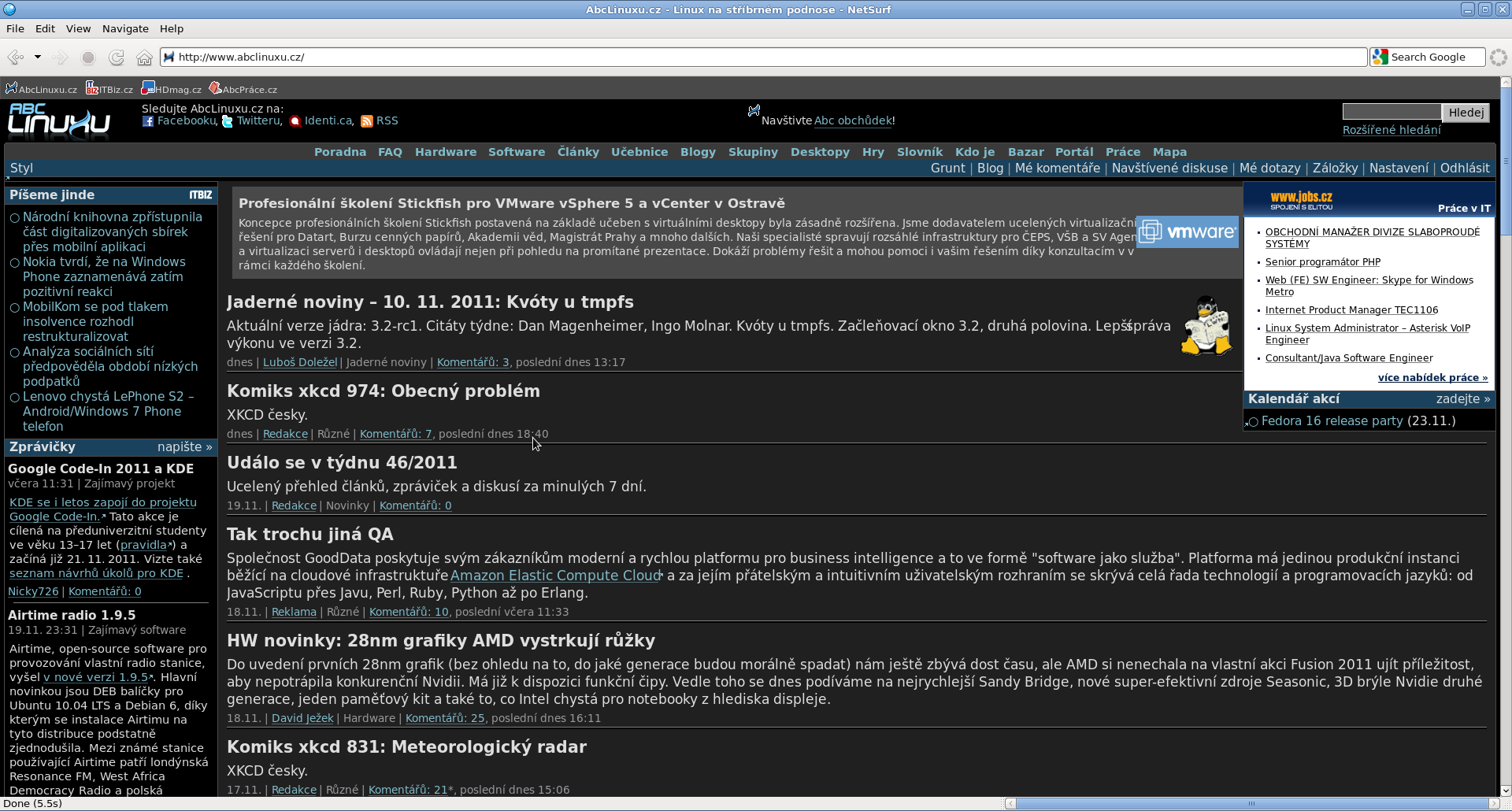Open the Abc obchůdek link
Screen dimensions: 1512x811
pyautogui.click(x=853, y=120)
